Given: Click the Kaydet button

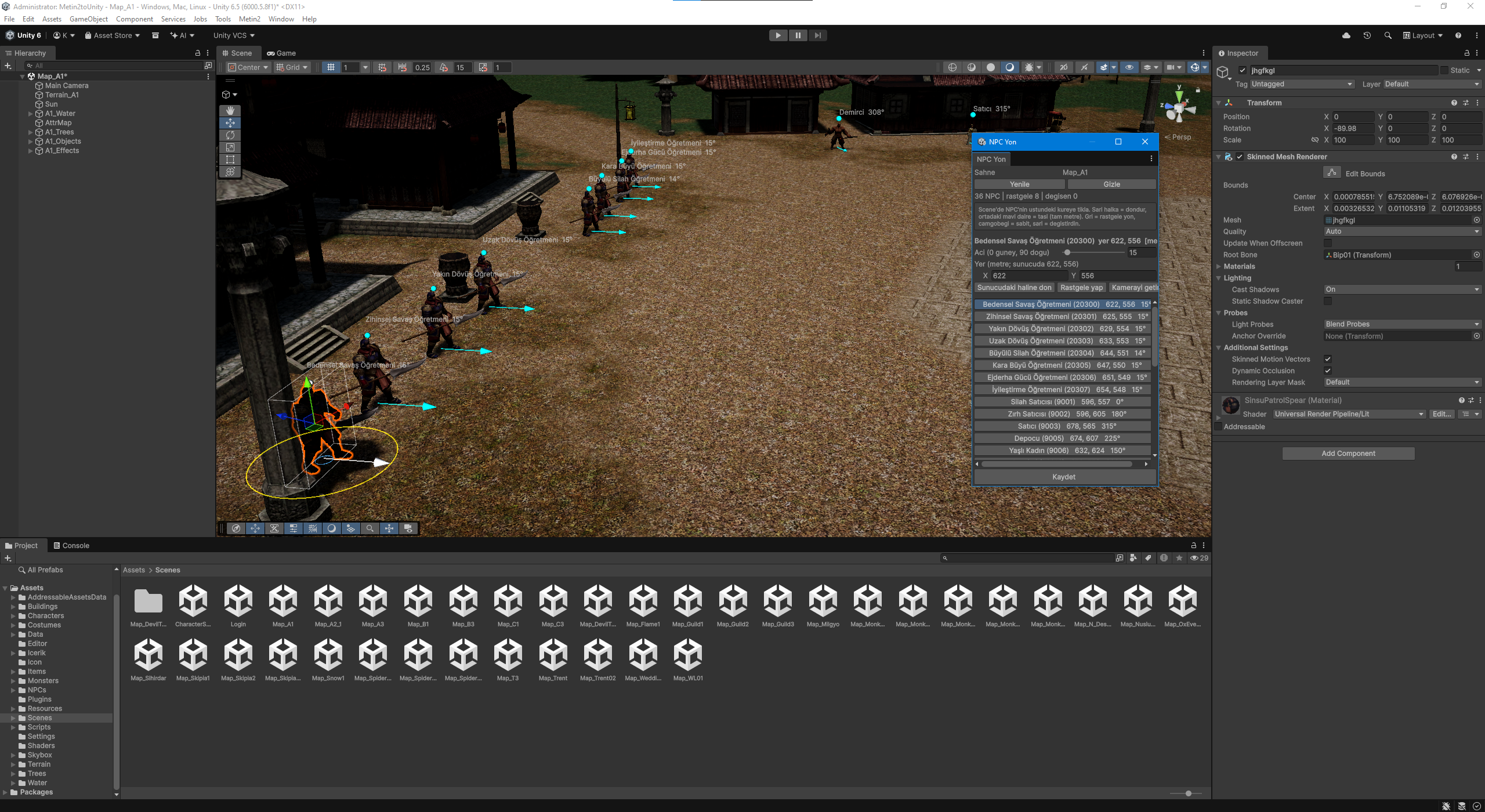Looking at the screenshot, I should click(1064, 477).
